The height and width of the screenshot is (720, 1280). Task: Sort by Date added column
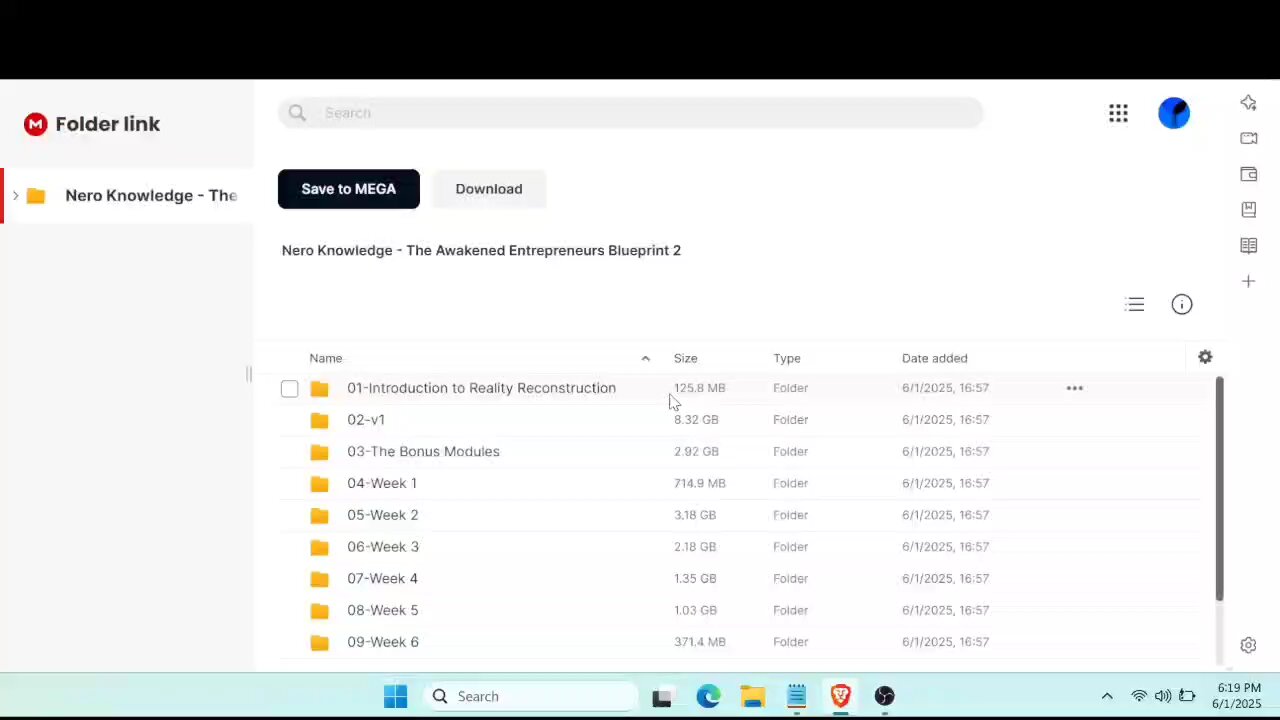tap(934, 358)
